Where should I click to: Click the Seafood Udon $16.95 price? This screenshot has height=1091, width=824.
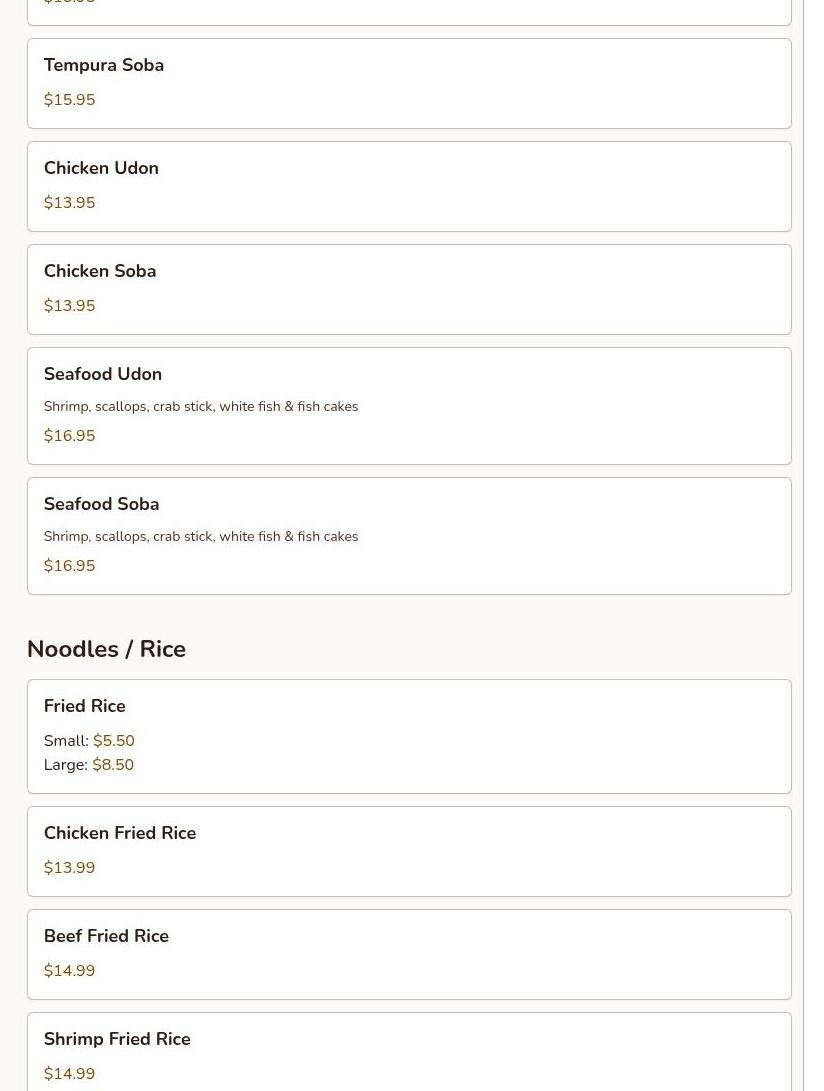(69, 436)
